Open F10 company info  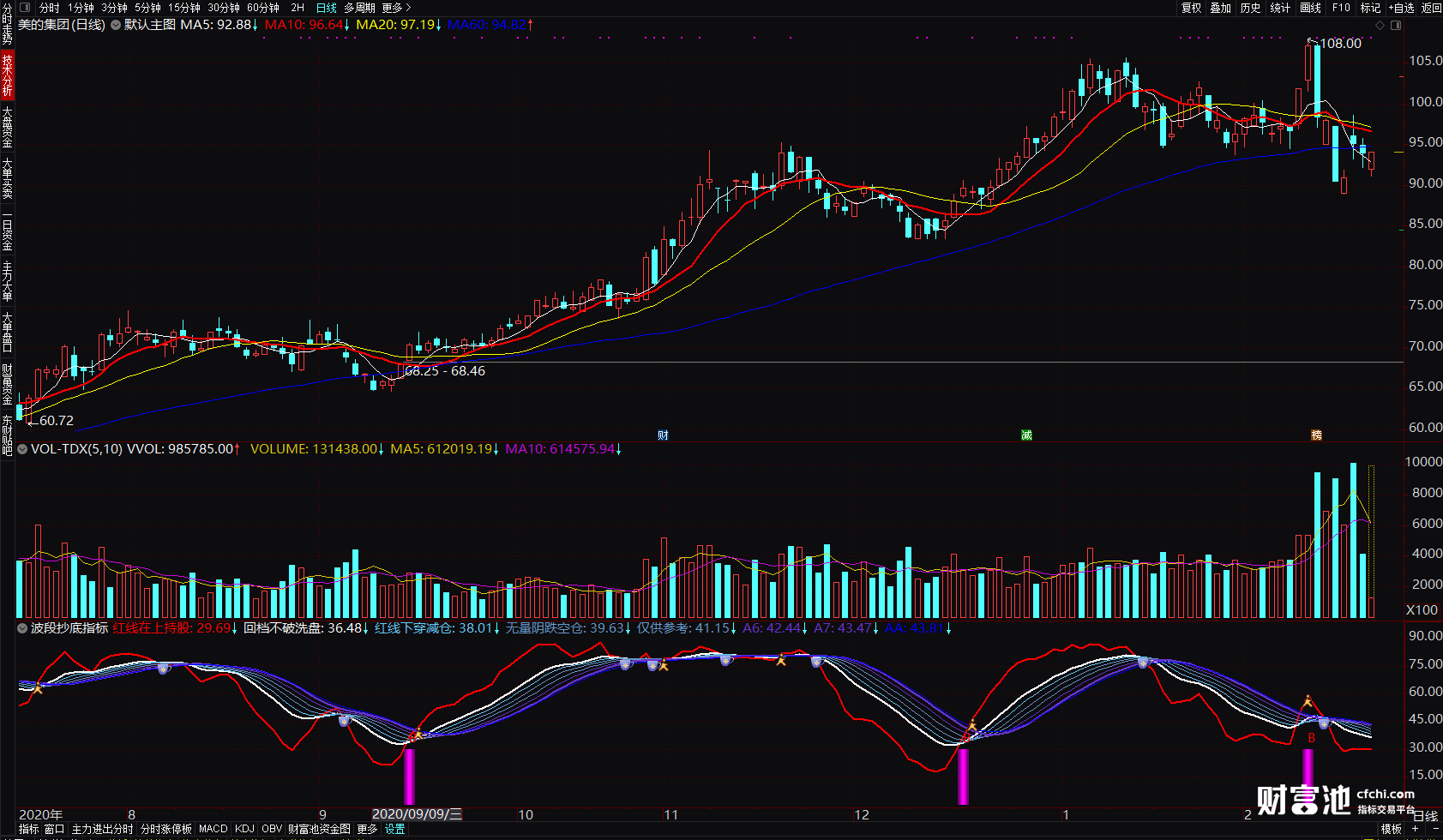[1341, 8]
